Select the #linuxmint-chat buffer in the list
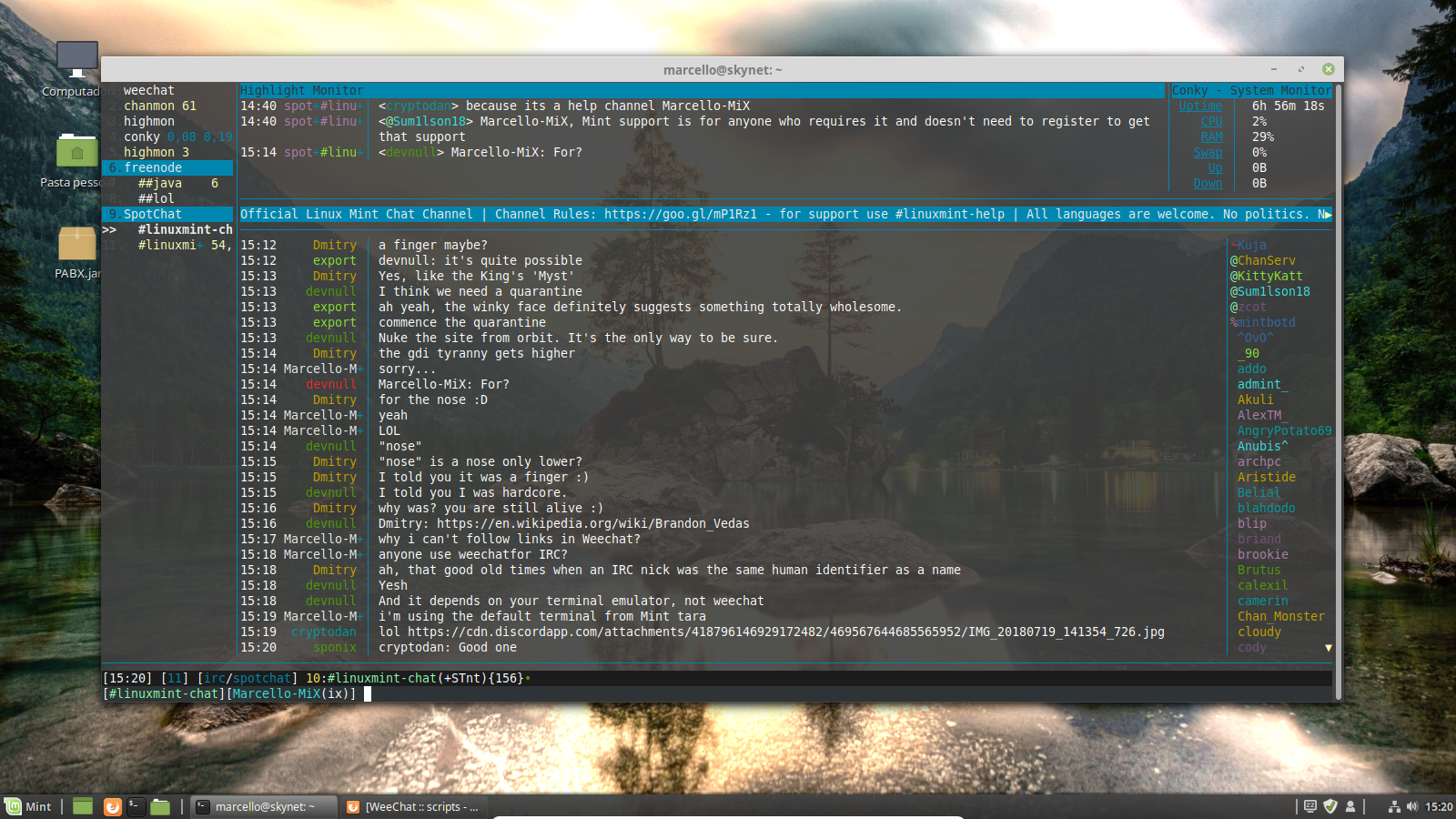Screen dimensions: 1456x819 coord(185,229)
